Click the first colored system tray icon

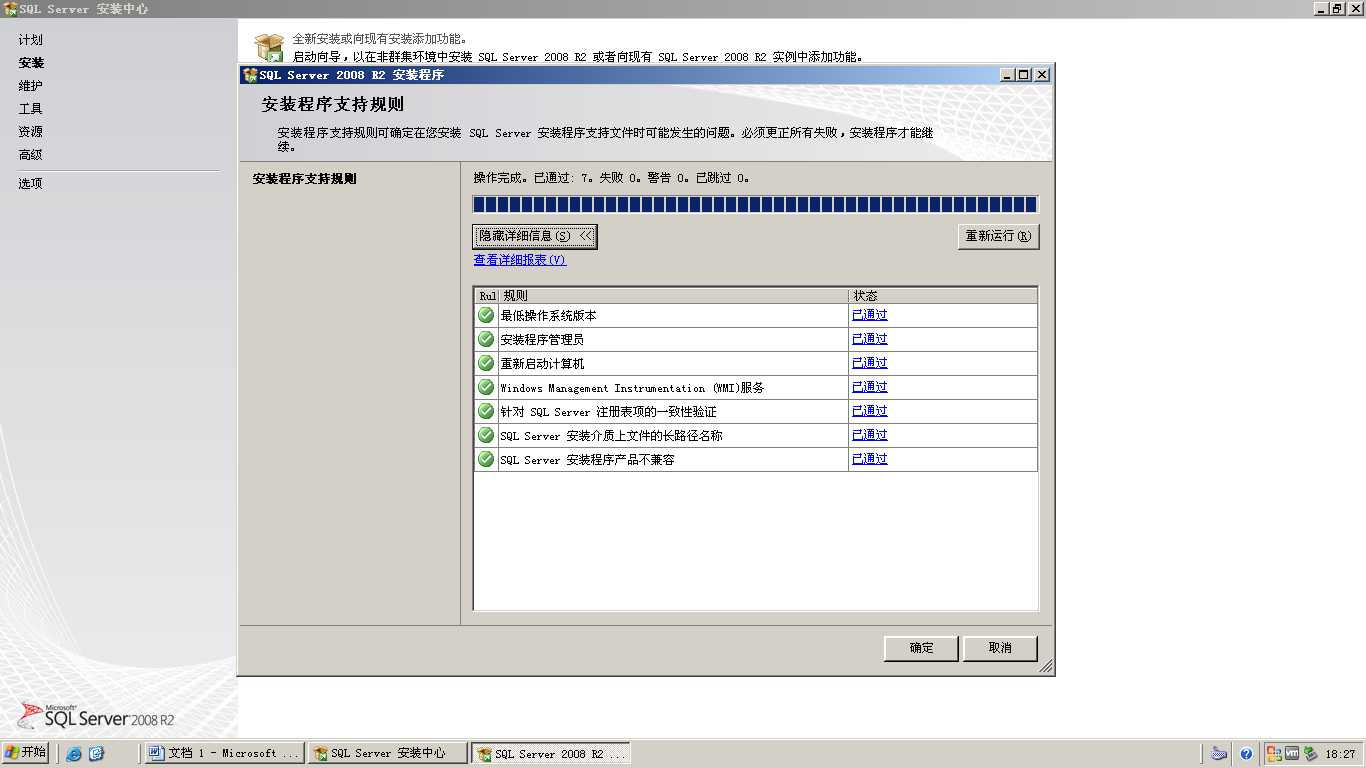1274,754
